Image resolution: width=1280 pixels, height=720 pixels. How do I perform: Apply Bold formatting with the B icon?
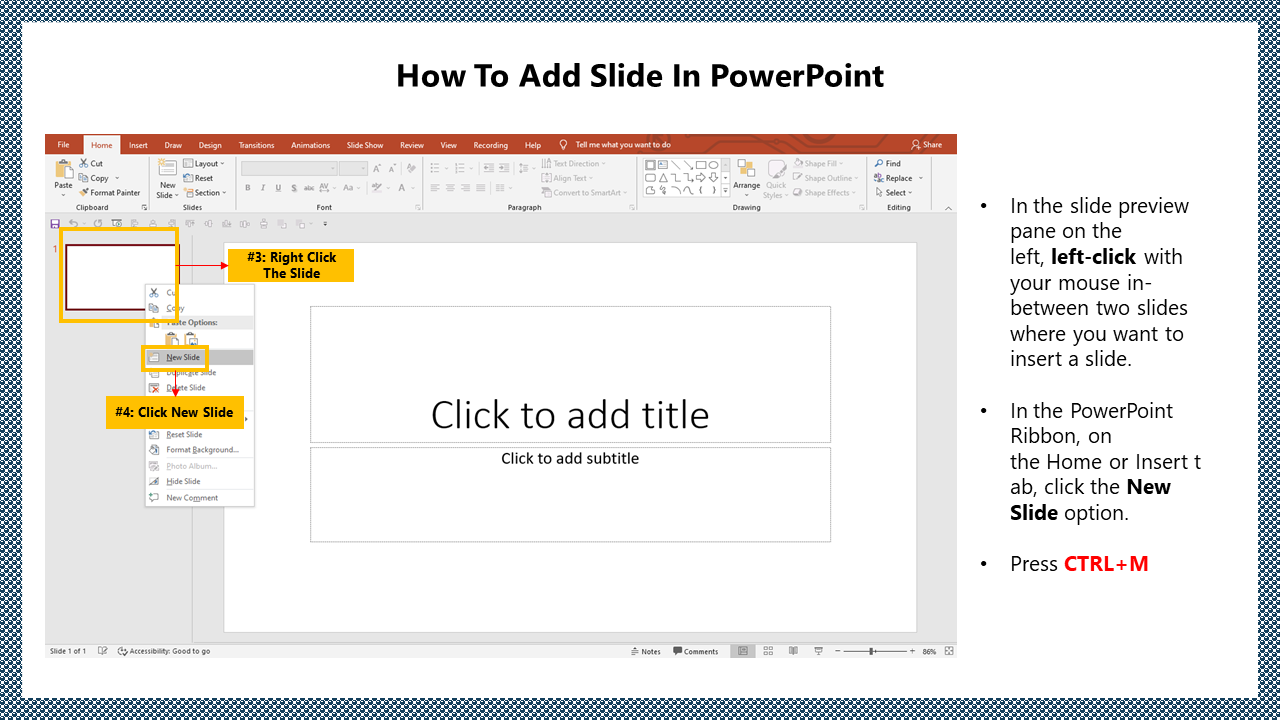[248, 188]
